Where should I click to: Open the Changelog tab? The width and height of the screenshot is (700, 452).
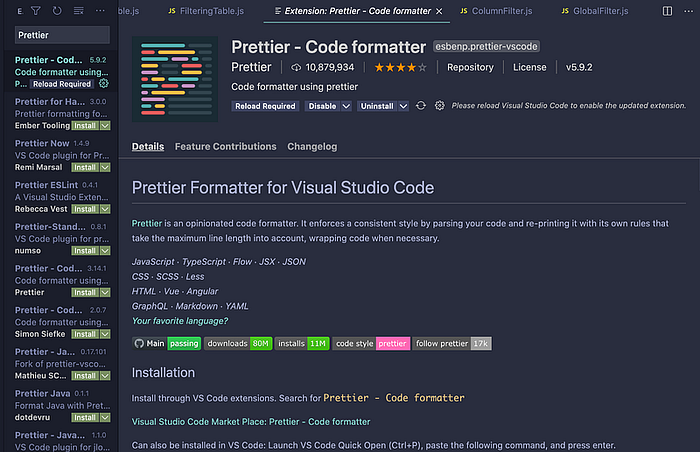pyautogui.click(x=312, y=146)
